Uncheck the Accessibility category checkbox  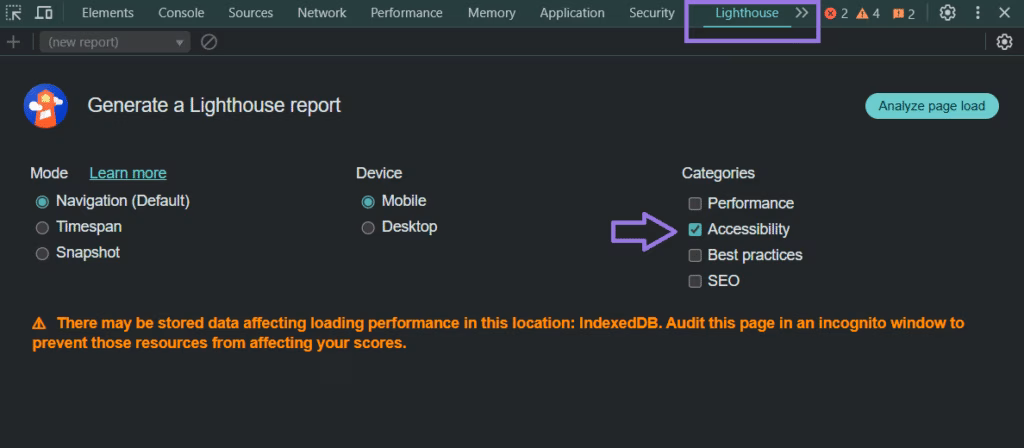[695, 229]
